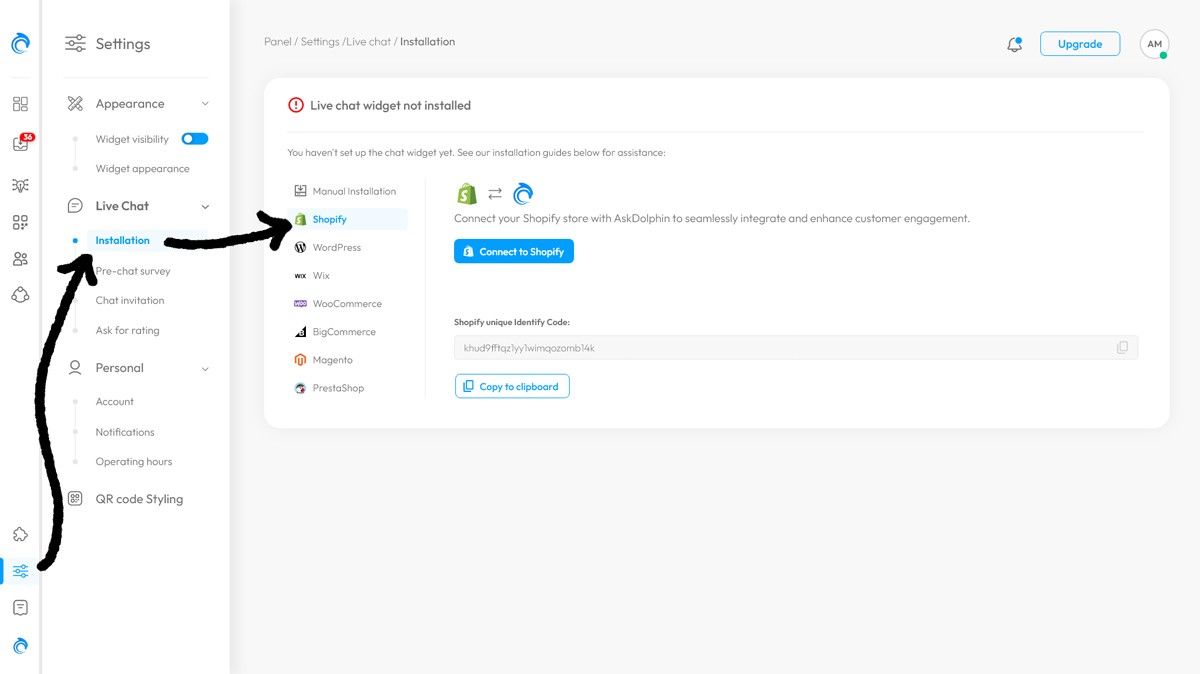Click the AskDolphin logo beside exchange arrows

(x=523, y=193)
